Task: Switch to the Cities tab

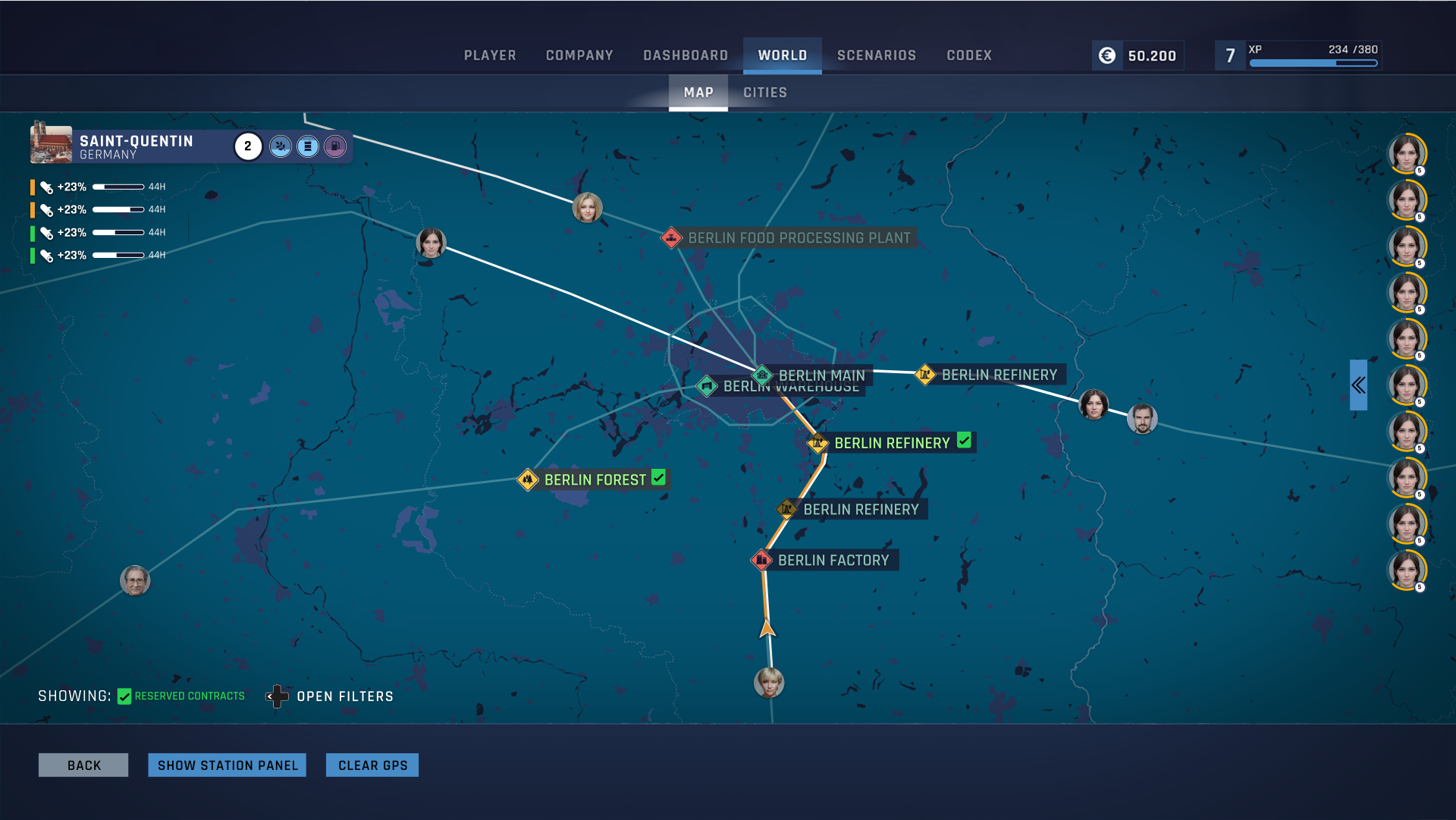Action: tap(764, 93)
